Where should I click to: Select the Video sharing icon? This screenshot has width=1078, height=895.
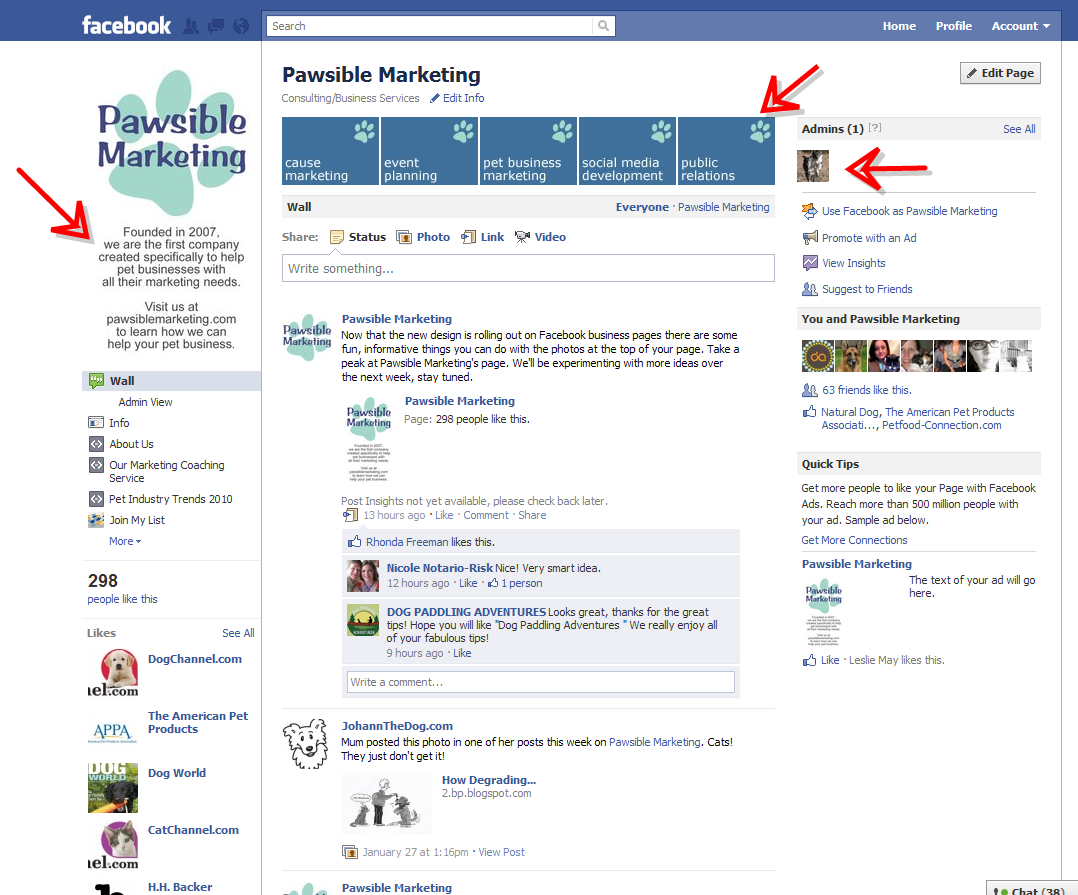pos(522,237)
